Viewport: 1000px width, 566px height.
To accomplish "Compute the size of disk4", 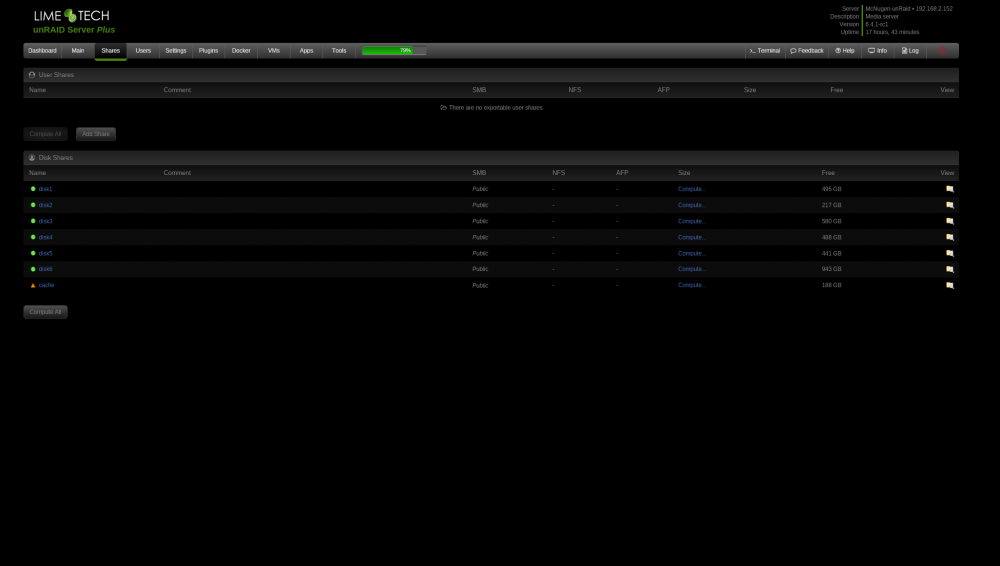I will tap(691, 237).
